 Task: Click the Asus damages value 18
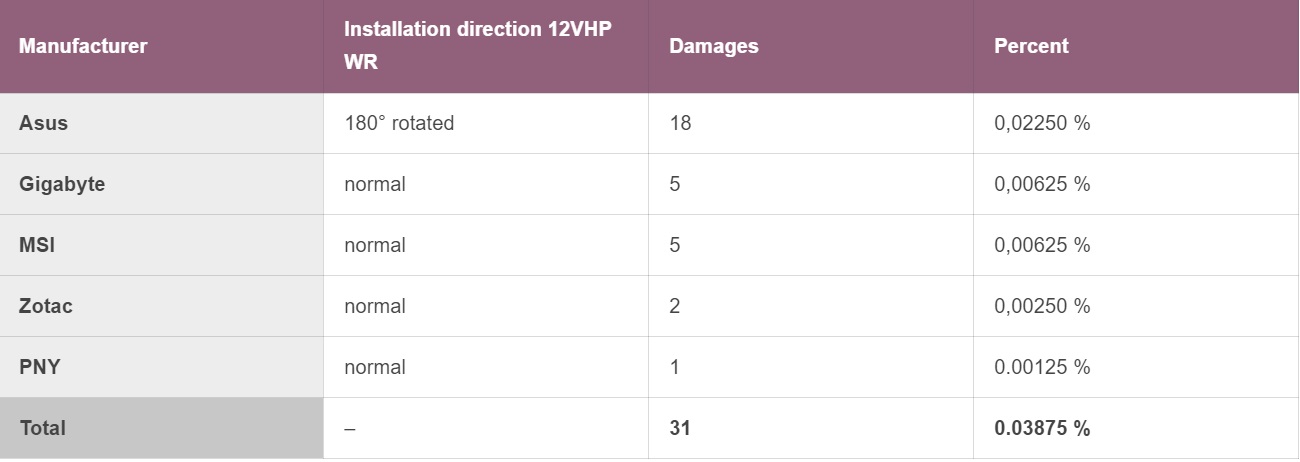coord(680,123)
